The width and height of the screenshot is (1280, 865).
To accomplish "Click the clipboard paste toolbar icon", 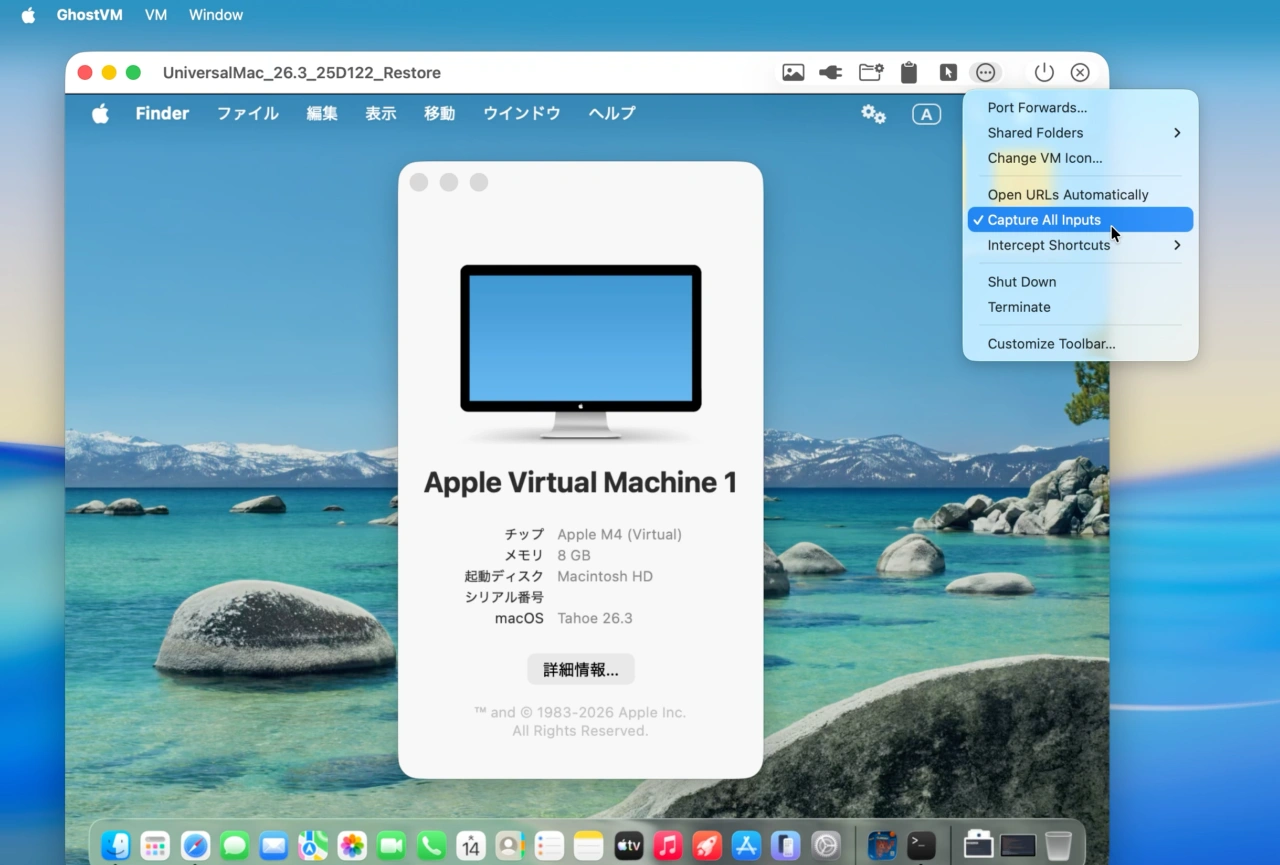I will (x=909, y=72).
